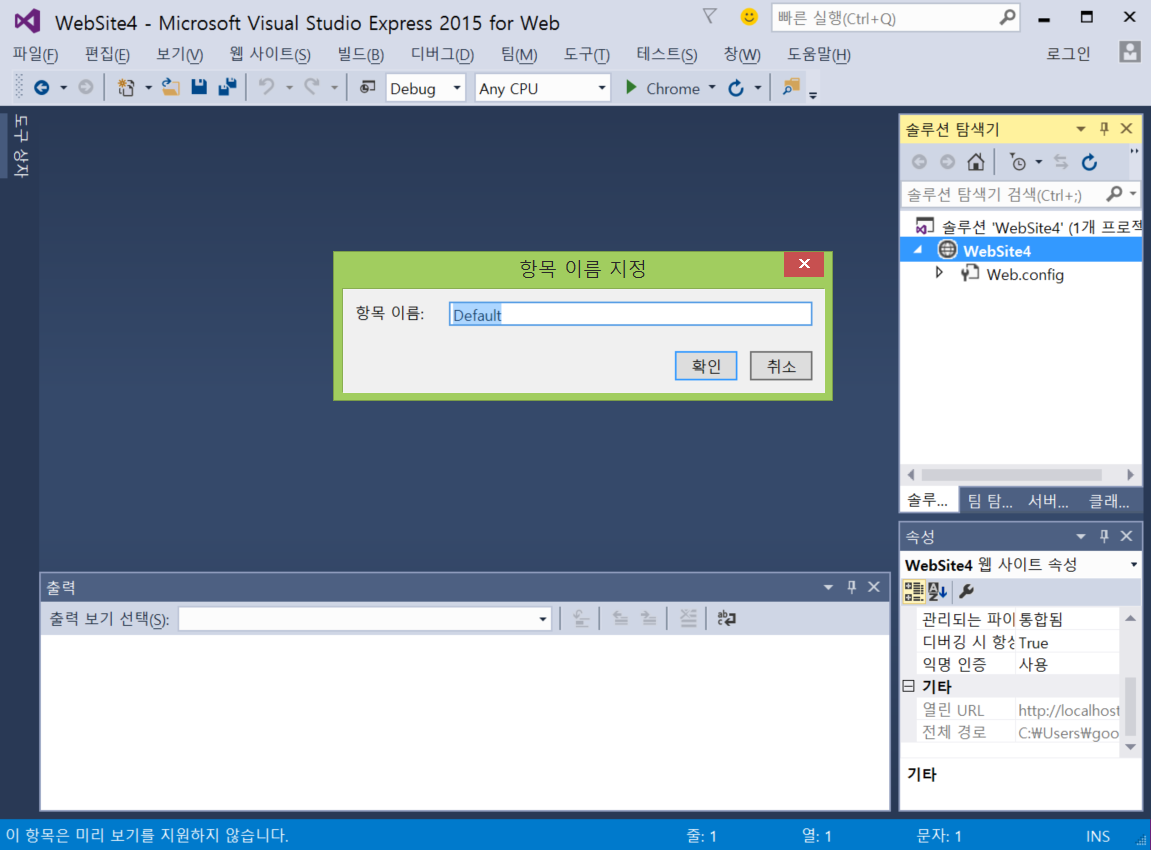Click the Home icon in Solution Explorer
This screenshot has height=850, width=1151.
pyautogui.click(x=976, y=162)
